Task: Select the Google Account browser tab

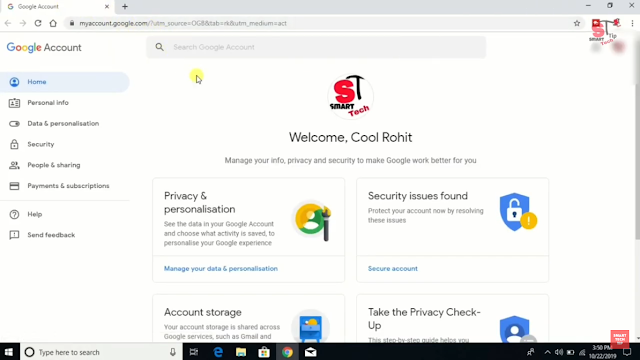Action: click(x=58, y=7)
